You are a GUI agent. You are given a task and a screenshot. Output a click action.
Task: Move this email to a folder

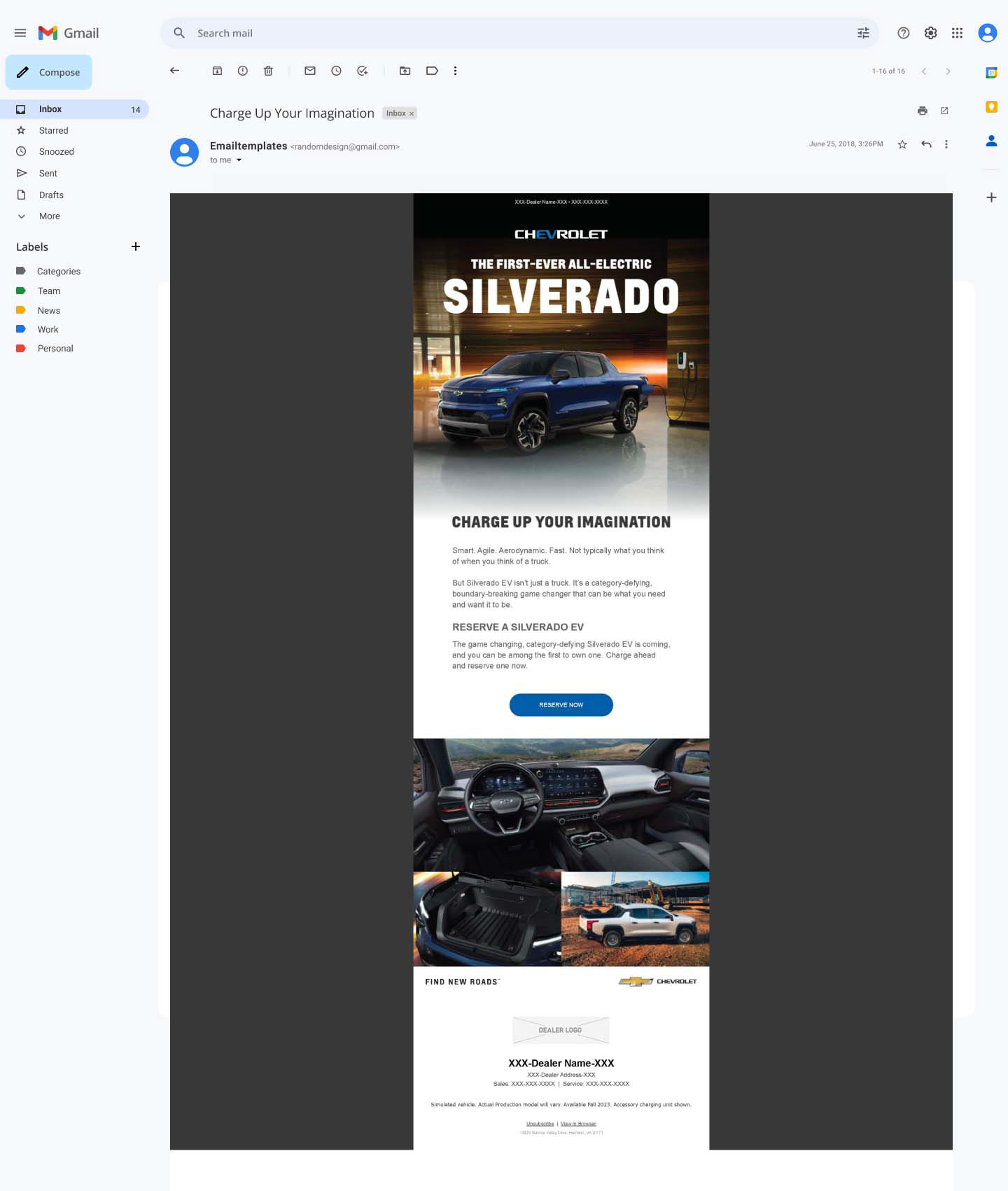pos(405,71)
